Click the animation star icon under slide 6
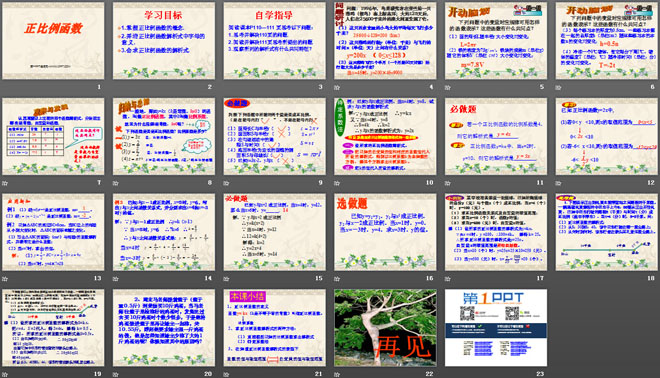This screenshot has height=378, width=660. (x=558, y=88)
